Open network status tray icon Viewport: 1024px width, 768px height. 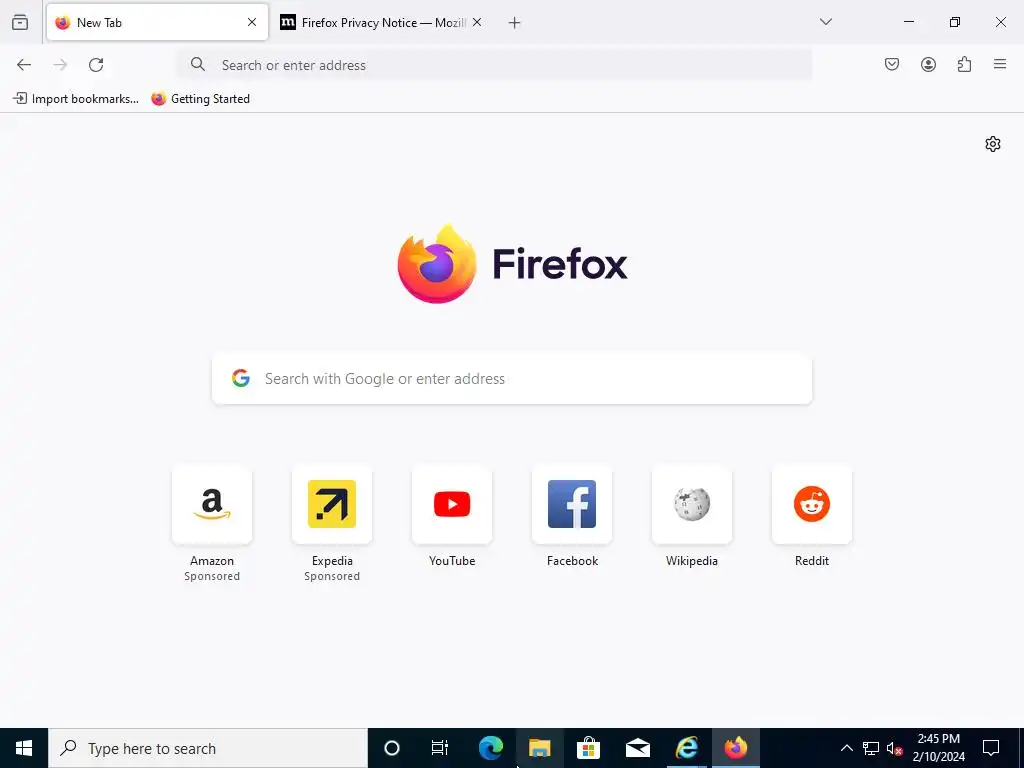(x=871, y=748)
